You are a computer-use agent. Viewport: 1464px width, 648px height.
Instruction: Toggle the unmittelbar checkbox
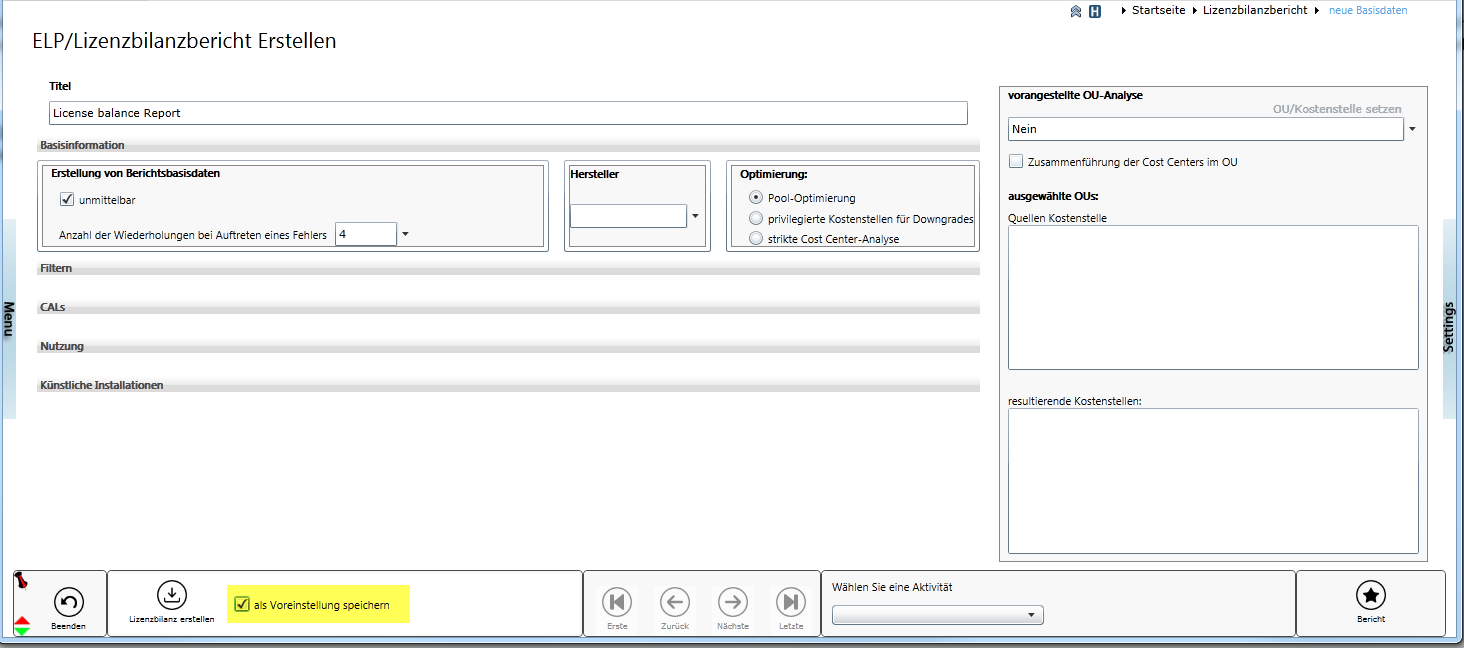(68, 200)
